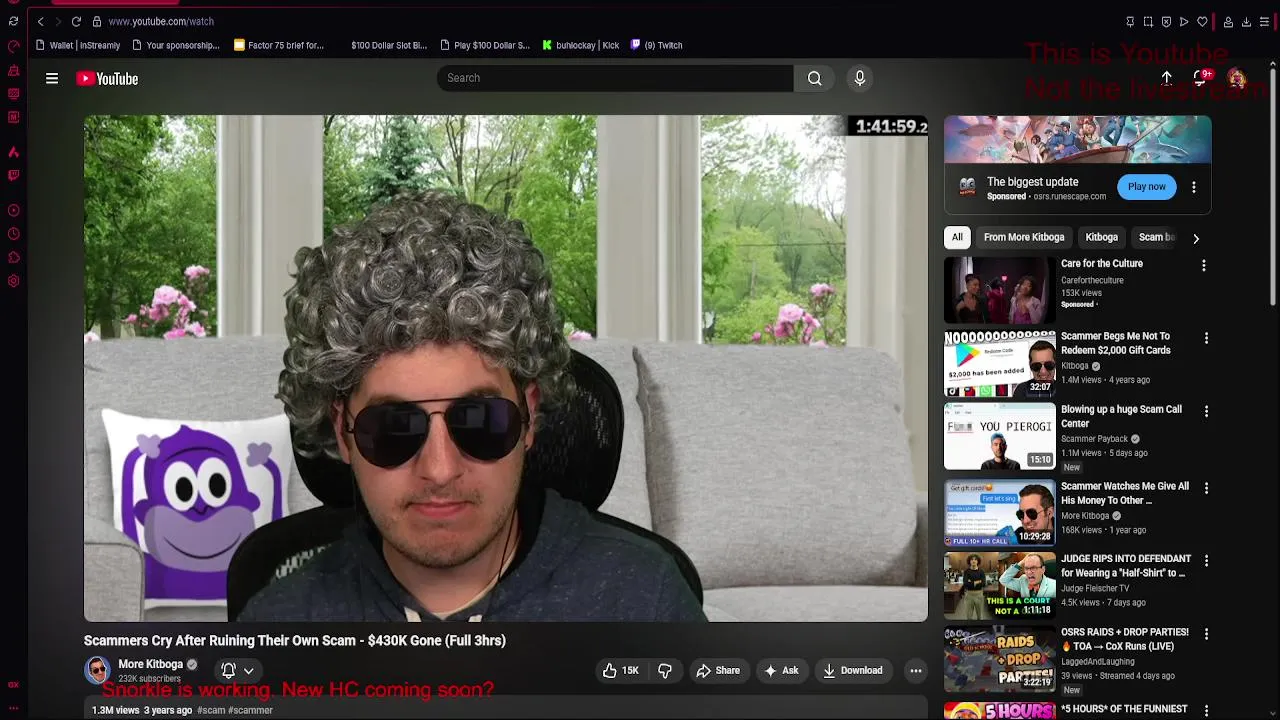
Task: Click the address bar lock icon
Action: coord(96,21)
